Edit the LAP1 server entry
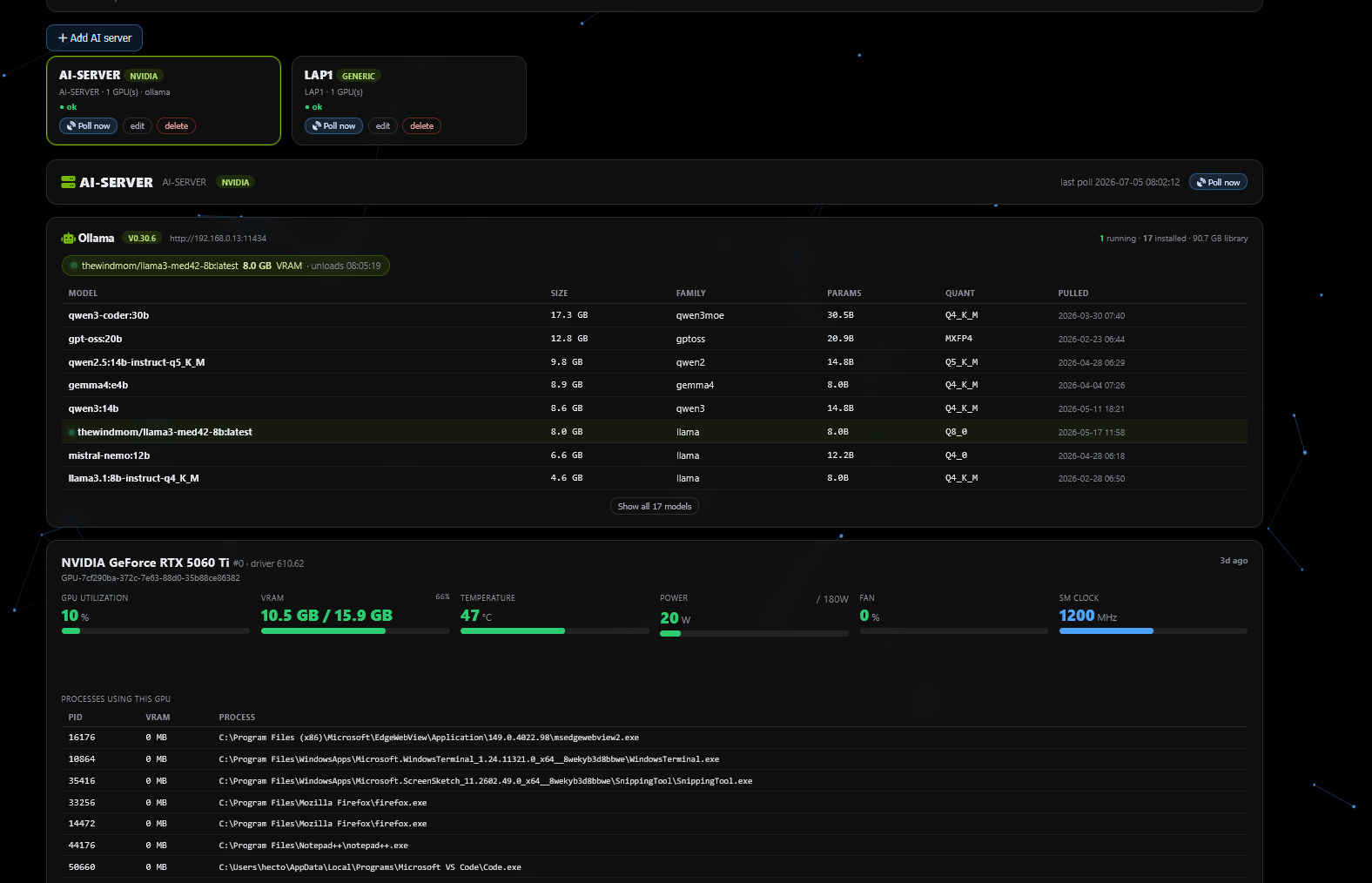 383,126
